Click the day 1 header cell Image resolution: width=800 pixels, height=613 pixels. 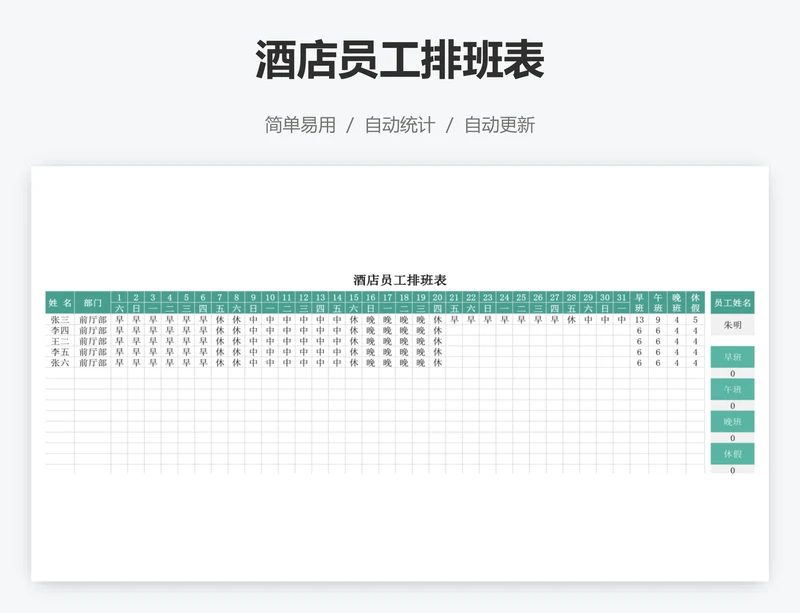coord(119,297)
